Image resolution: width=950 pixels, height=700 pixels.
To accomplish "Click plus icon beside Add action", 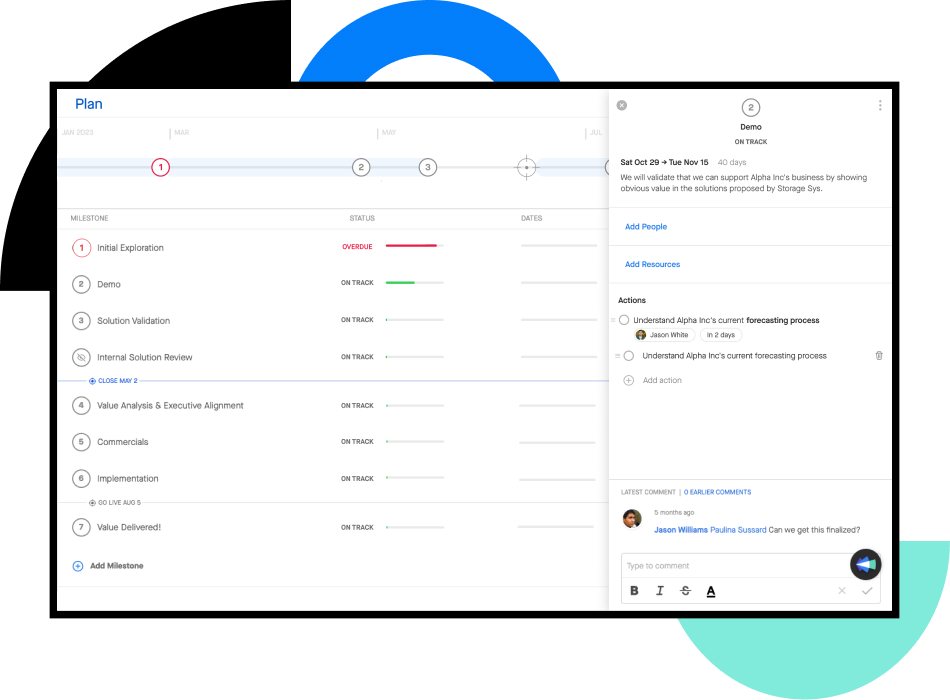I will click(x=629, y=381).
